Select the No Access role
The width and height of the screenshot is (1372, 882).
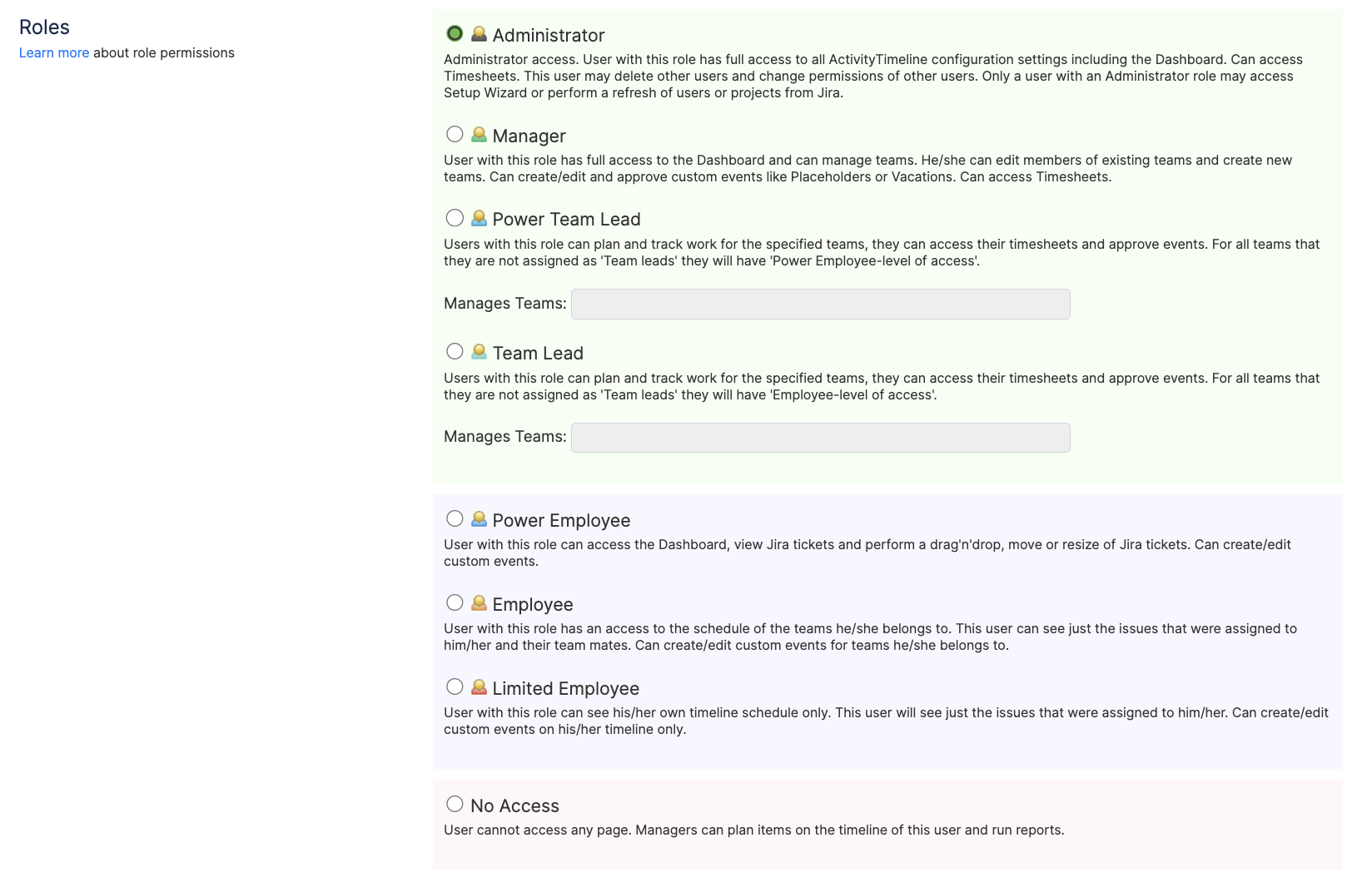[455, 804]
